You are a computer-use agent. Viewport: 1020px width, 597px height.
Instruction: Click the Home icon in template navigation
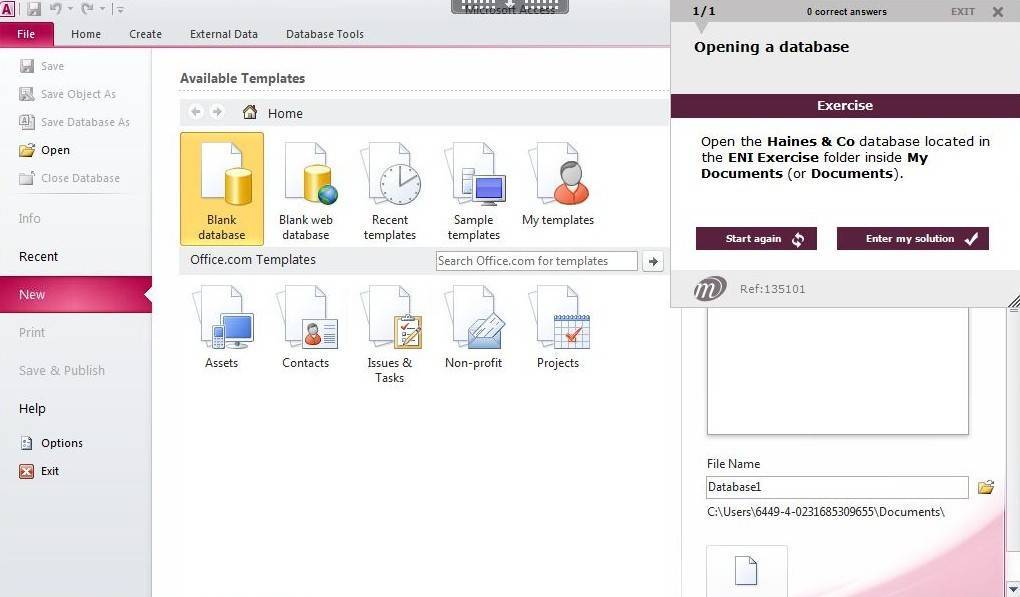pyautogui.click(x=250, y=113)
